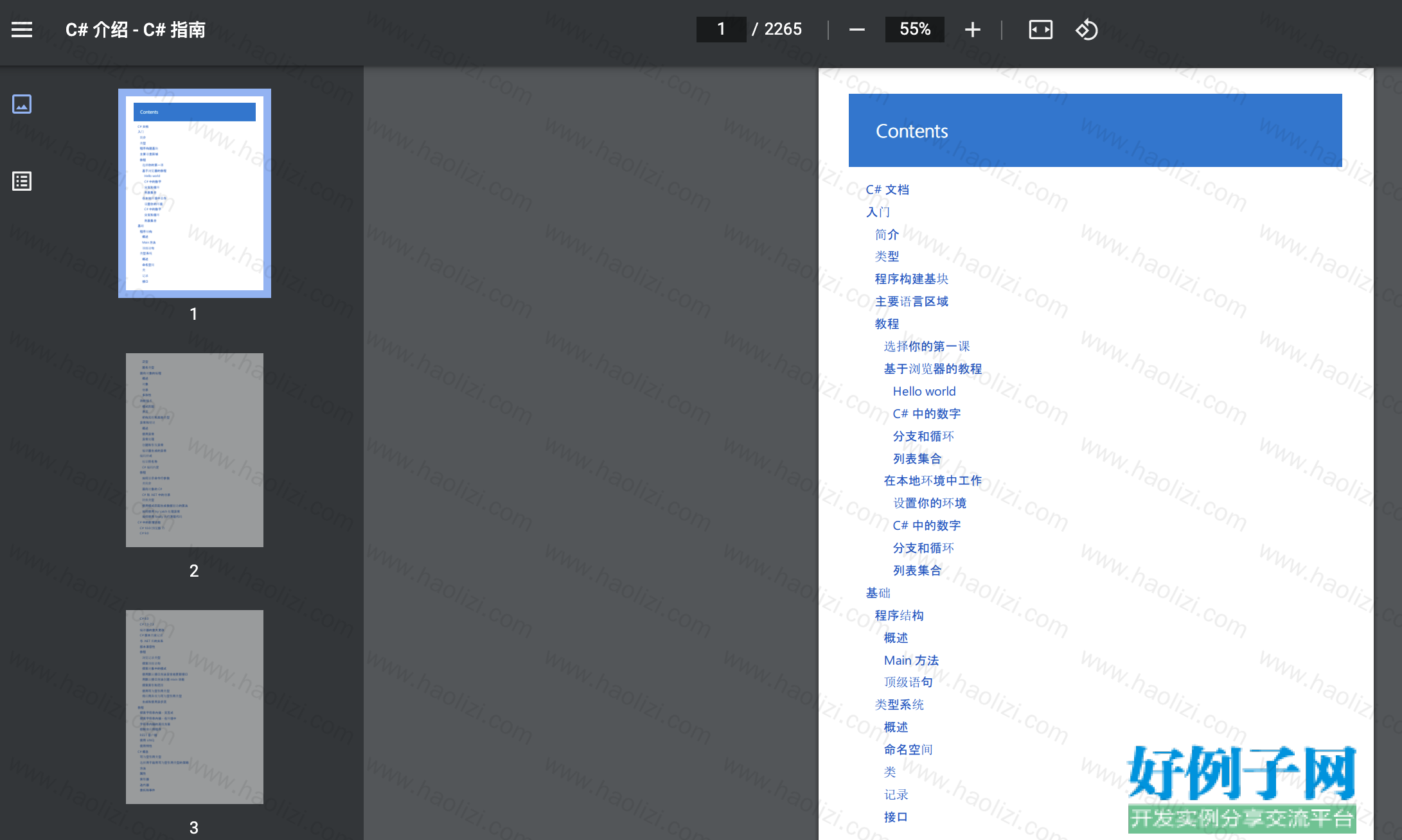Screen dimensions: 1402x840
Task: Open the '类' link under 类型系统
Action: point(890,772)
